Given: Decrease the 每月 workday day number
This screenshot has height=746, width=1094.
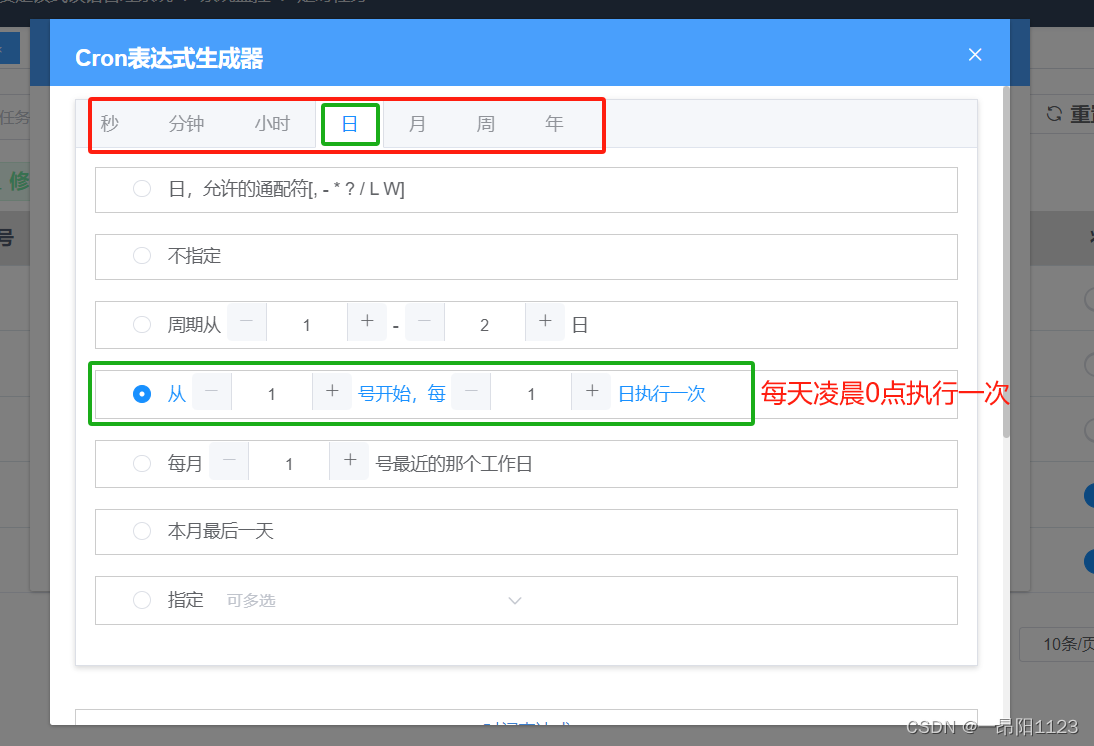Looking at the screenshot, I should click(x=229, y=461).
